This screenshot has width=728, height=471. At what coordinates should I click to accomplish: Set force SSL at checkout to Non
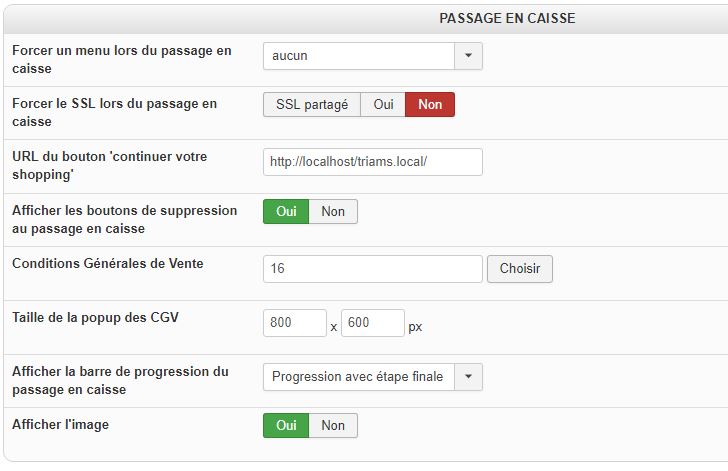pyautogui.click(x=430, y=104)
